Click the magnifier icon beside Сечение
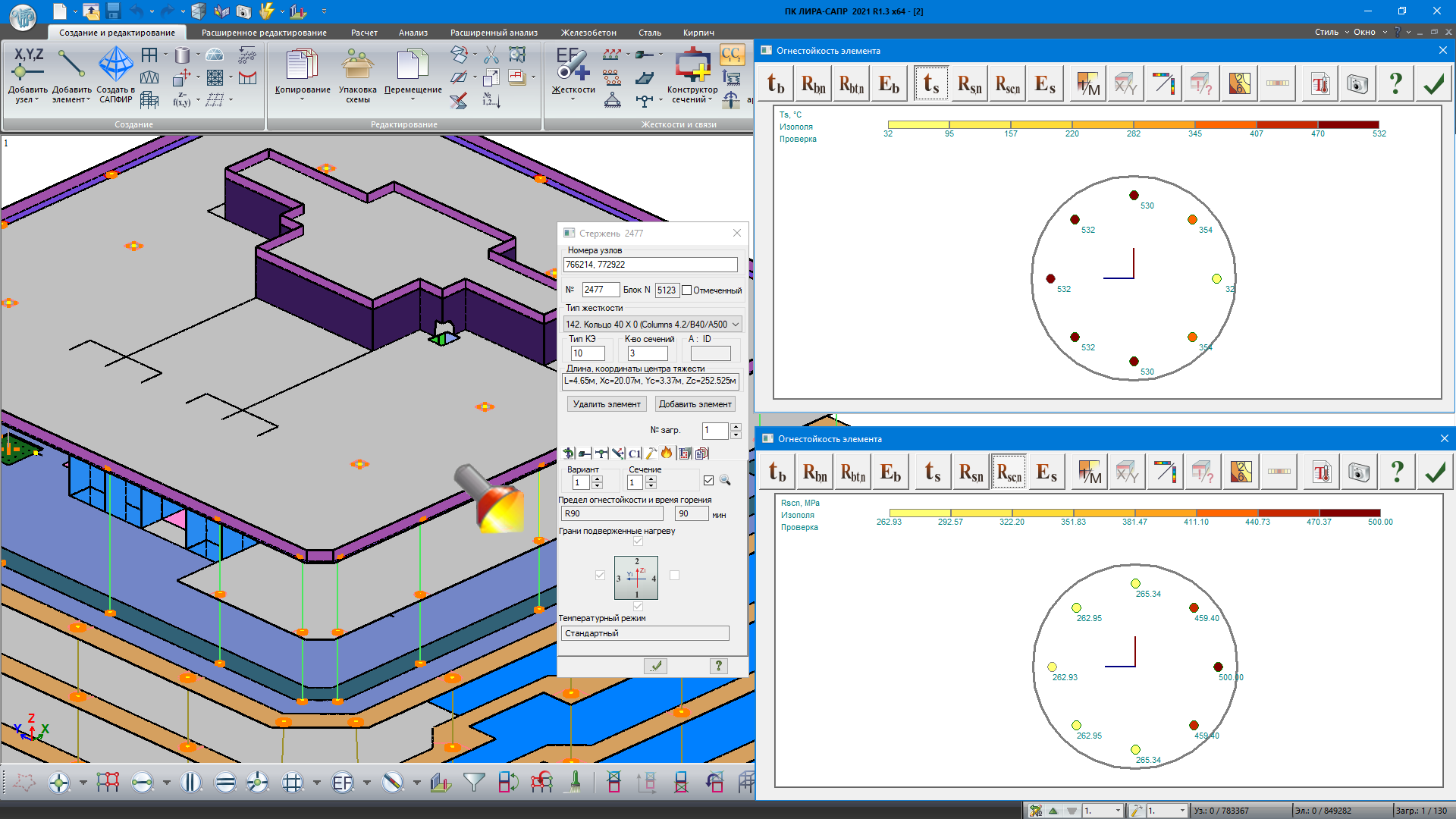Viewport: 1456px width, 819px height. coord(725,480)
